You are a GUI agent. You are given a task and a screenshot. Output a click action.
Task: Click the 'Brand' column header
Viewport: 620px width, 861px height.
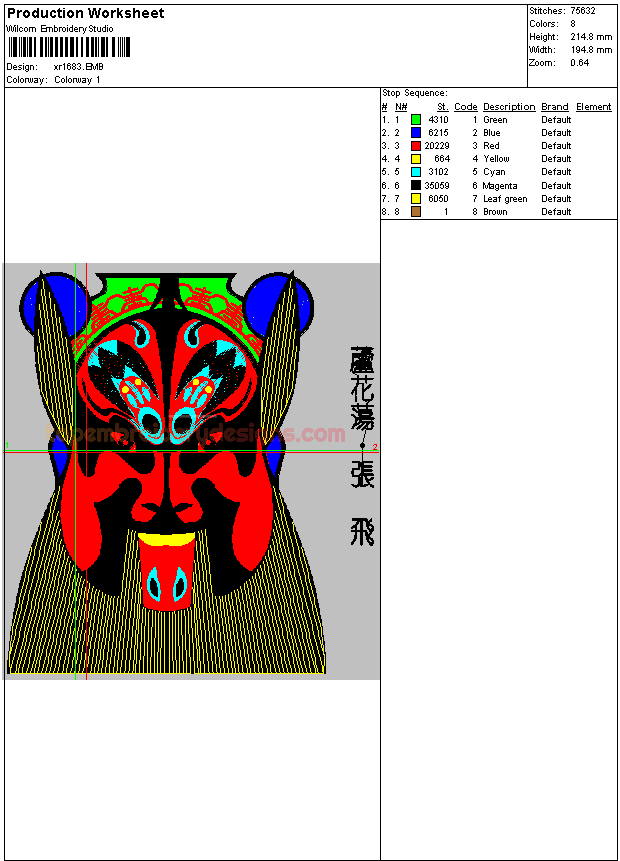(x=555, y=107)
